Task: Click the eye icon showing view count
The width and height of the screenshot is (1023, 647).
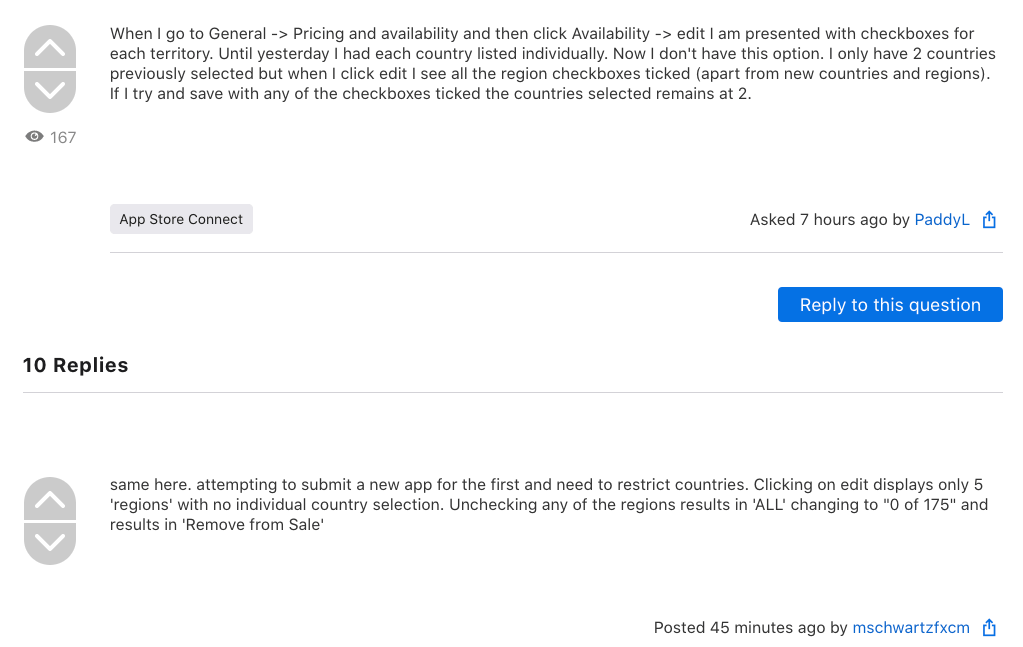Action: [32, 136]
